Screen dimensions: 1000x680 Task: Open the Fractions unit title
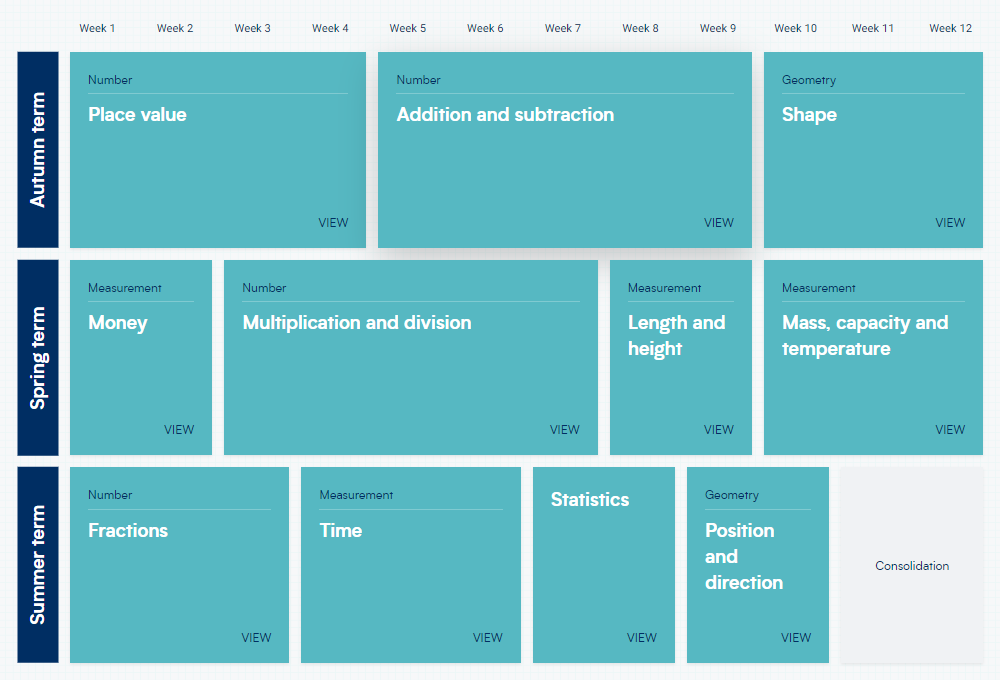(x=128, y=531)
